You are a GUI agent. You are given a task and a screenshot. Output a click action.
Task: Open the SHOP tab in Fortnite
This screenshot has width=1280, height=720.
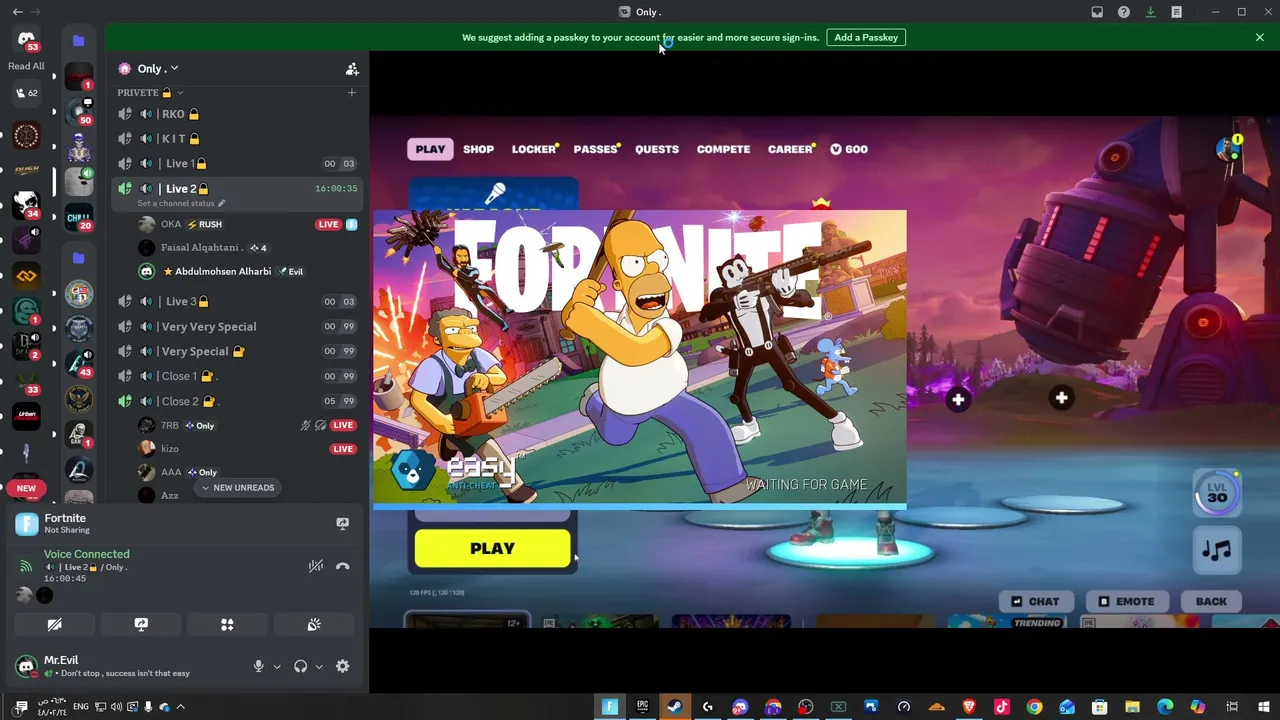tap(478, 149)
